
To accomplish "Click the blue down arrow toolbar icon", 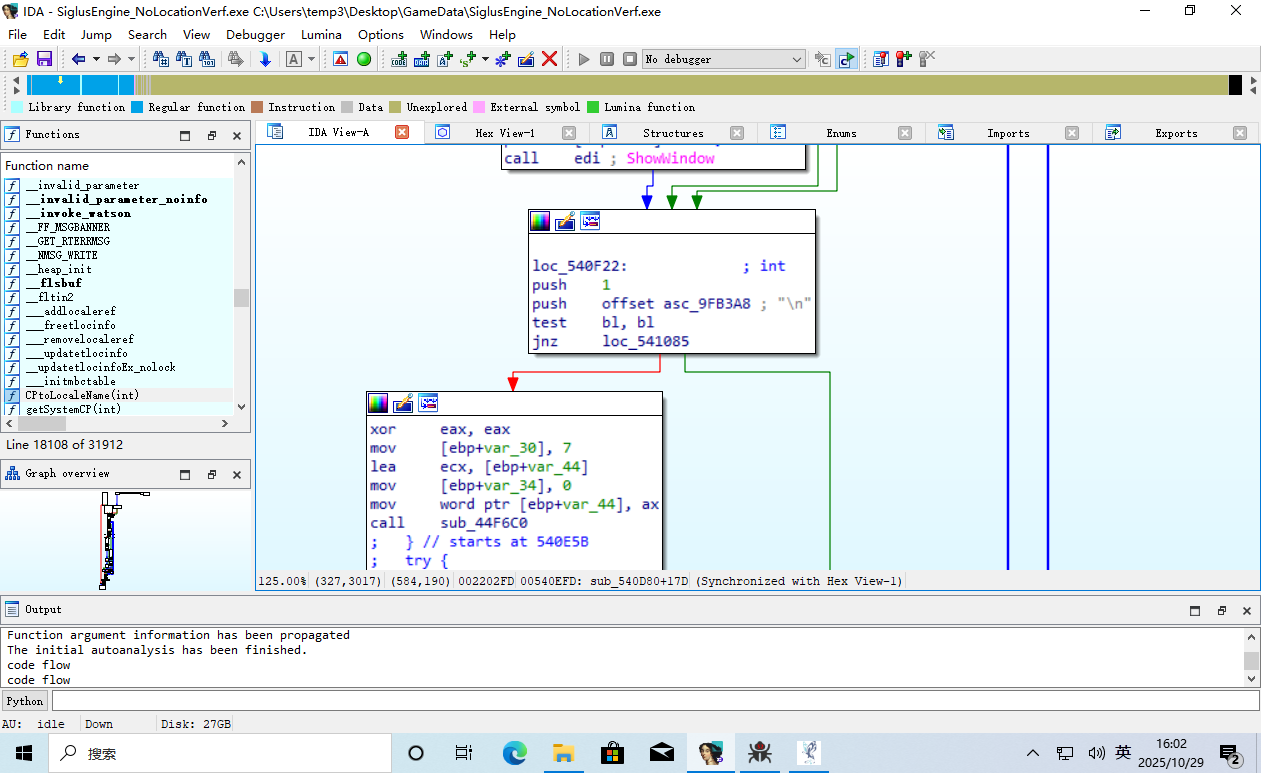I will [265, 59].
